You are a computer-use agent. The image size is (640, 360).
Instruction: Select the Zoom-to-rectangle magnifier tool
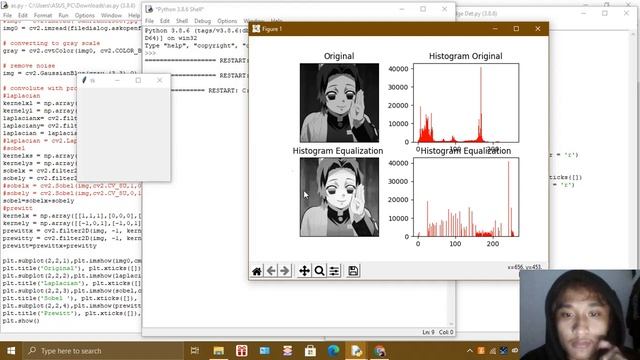319,271
